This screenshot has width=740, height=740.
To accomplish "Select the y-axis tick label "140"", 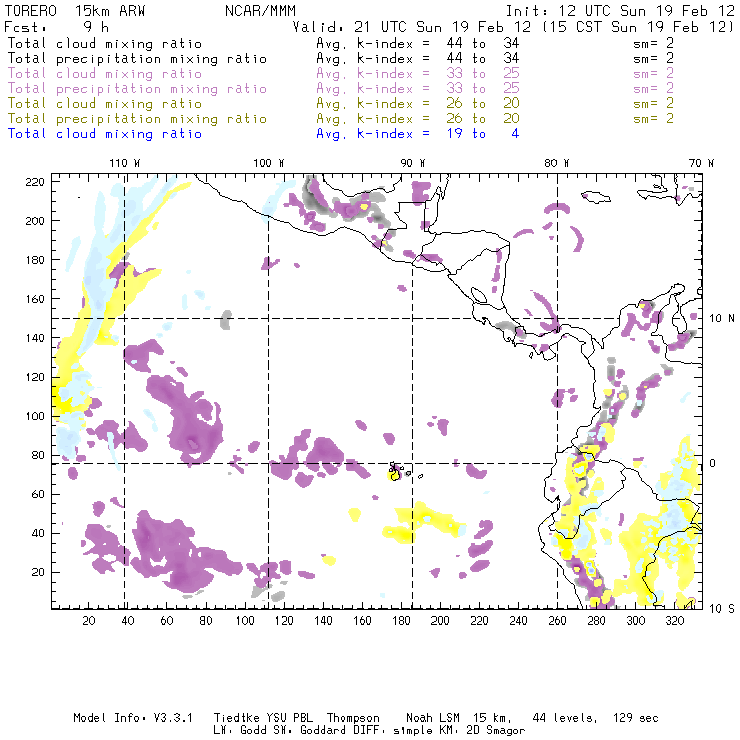I will [x=34, y=338].
